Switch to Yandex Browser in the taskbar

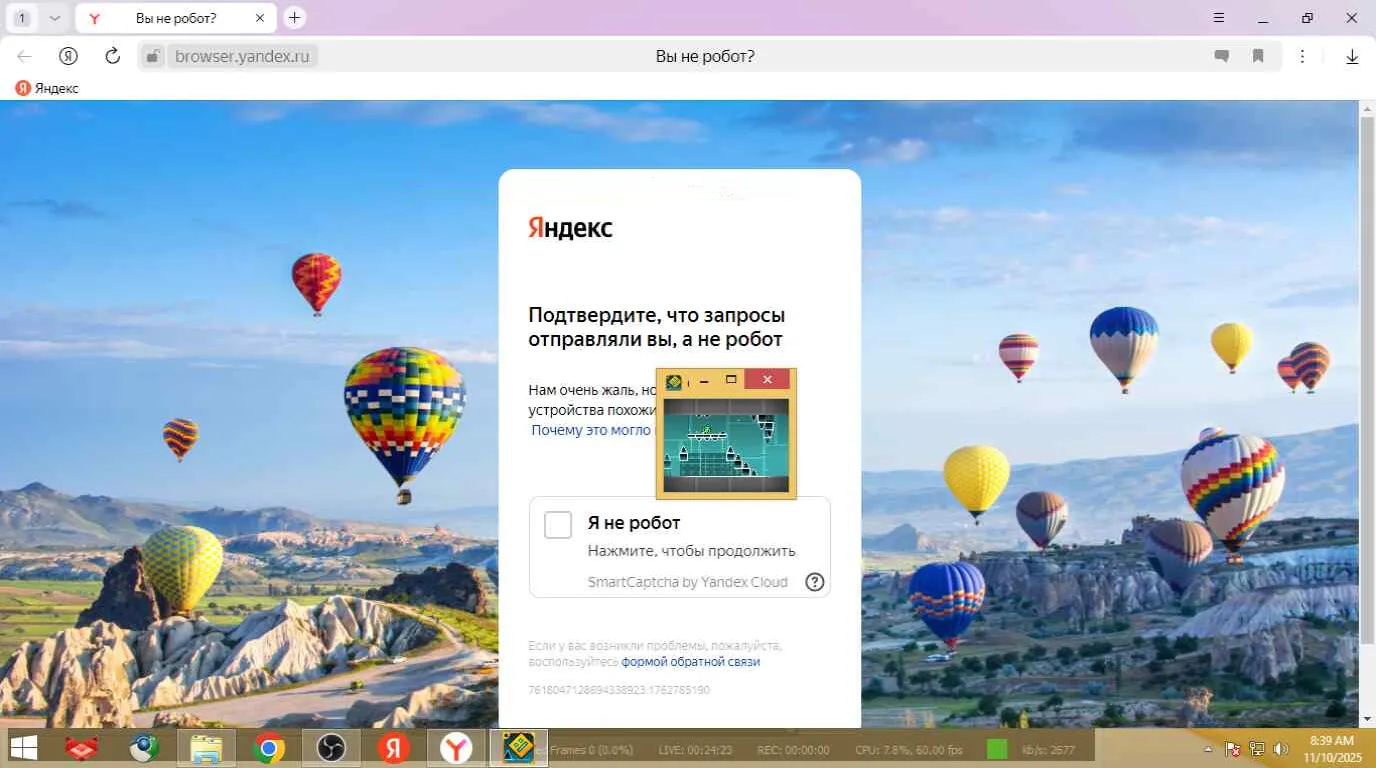click(x=456, y=748)
